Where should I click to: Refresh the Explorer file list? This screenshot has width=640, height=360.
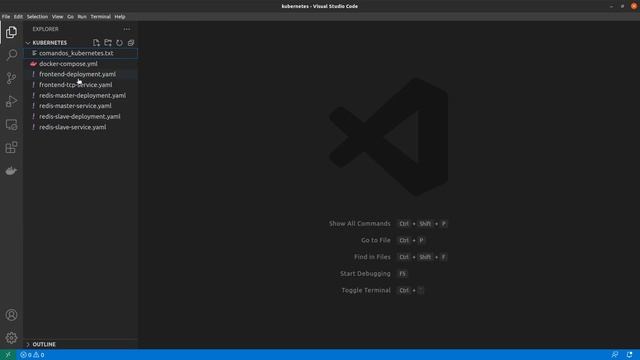pyautogui.click(x=119, y=42)
